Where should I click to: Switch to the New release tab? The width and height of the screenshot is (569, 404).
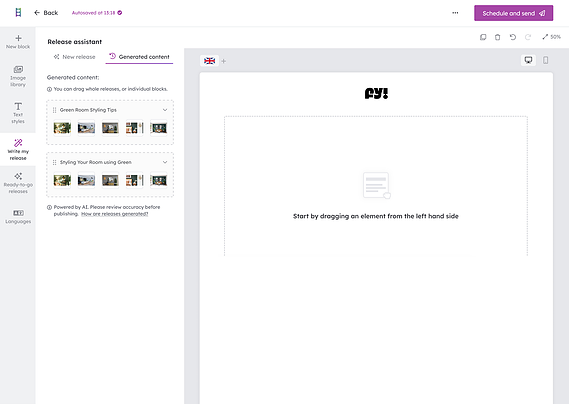pos(74,57)
